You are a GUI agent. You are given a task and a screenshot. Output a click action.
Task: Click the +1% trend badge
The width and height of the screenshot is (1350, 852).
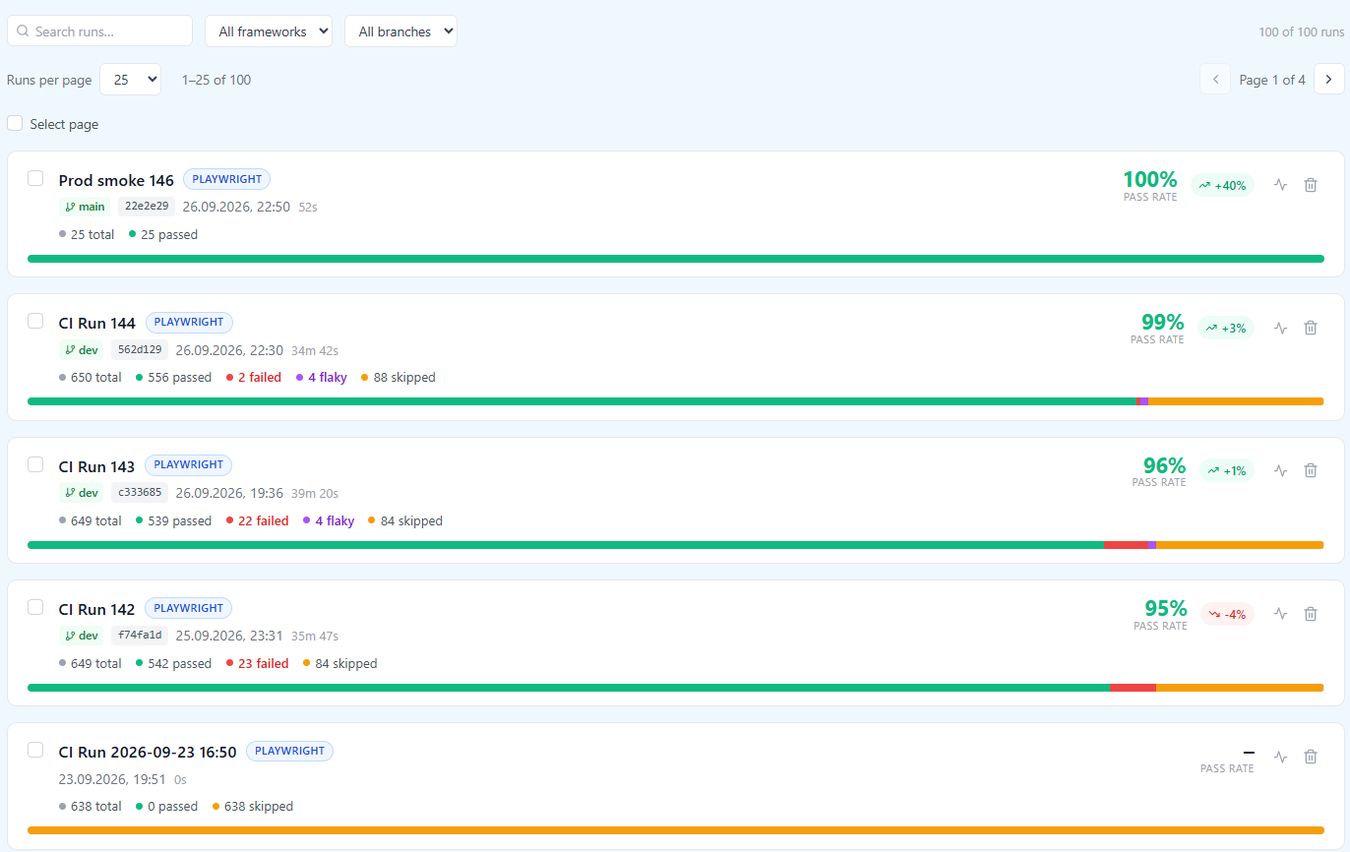(1225, 470)
